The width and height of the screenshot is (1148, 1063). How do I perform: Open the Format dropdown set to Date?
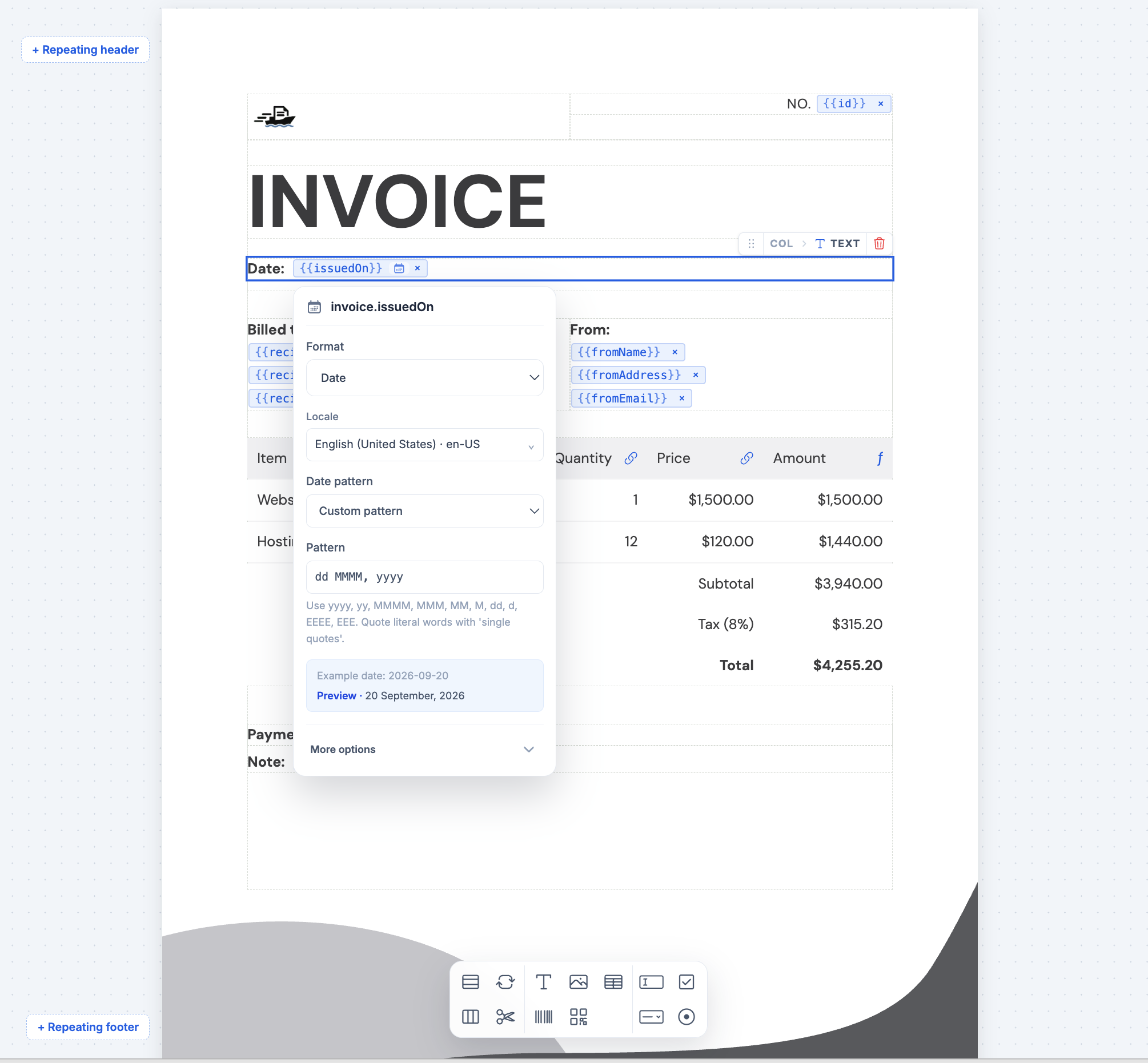pos(425,378)
